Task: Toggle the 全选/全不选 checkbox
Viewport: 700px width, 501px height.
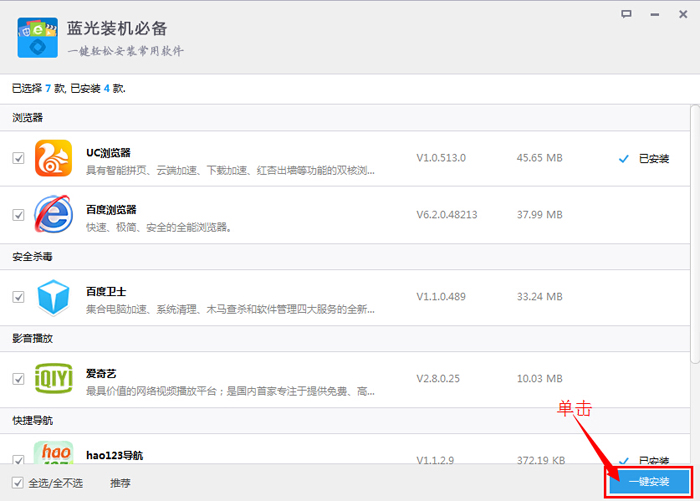Action: click(17, 483)
